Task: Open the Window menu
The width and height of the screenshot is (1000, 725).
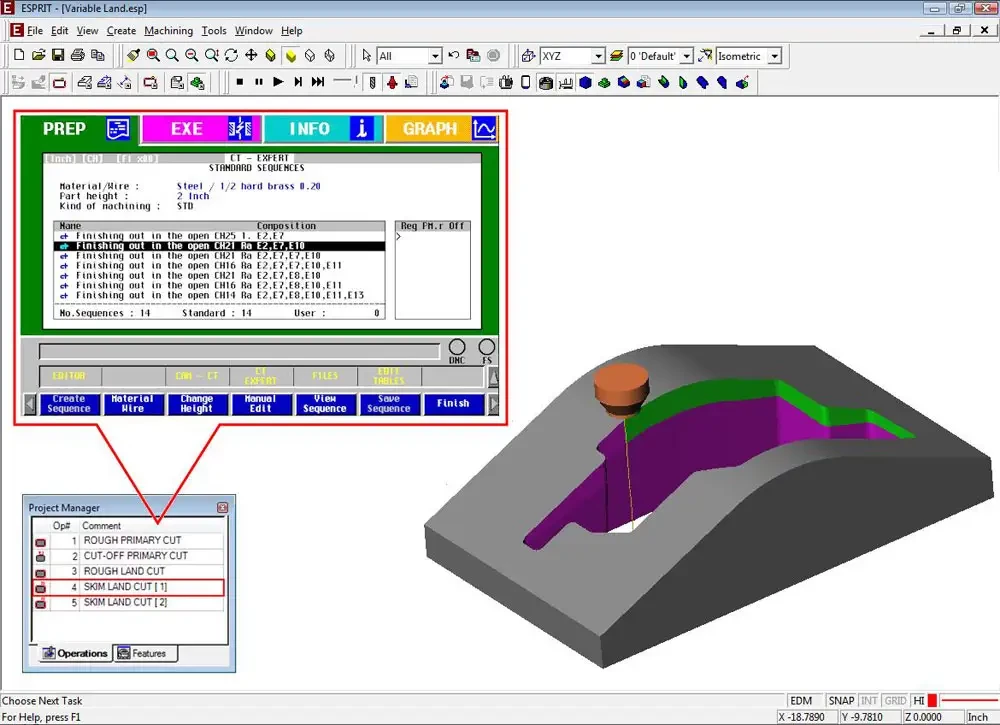Action: tap(253, 31)
